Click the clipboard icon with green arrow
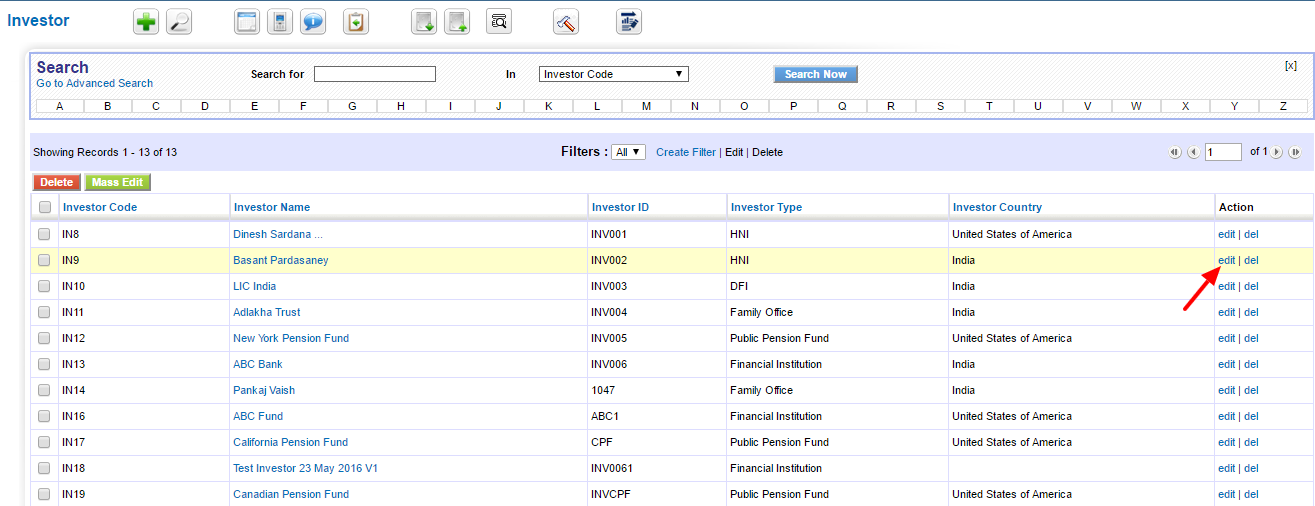The height and width of the screenshot is (506, 1315). pos(355,22)
